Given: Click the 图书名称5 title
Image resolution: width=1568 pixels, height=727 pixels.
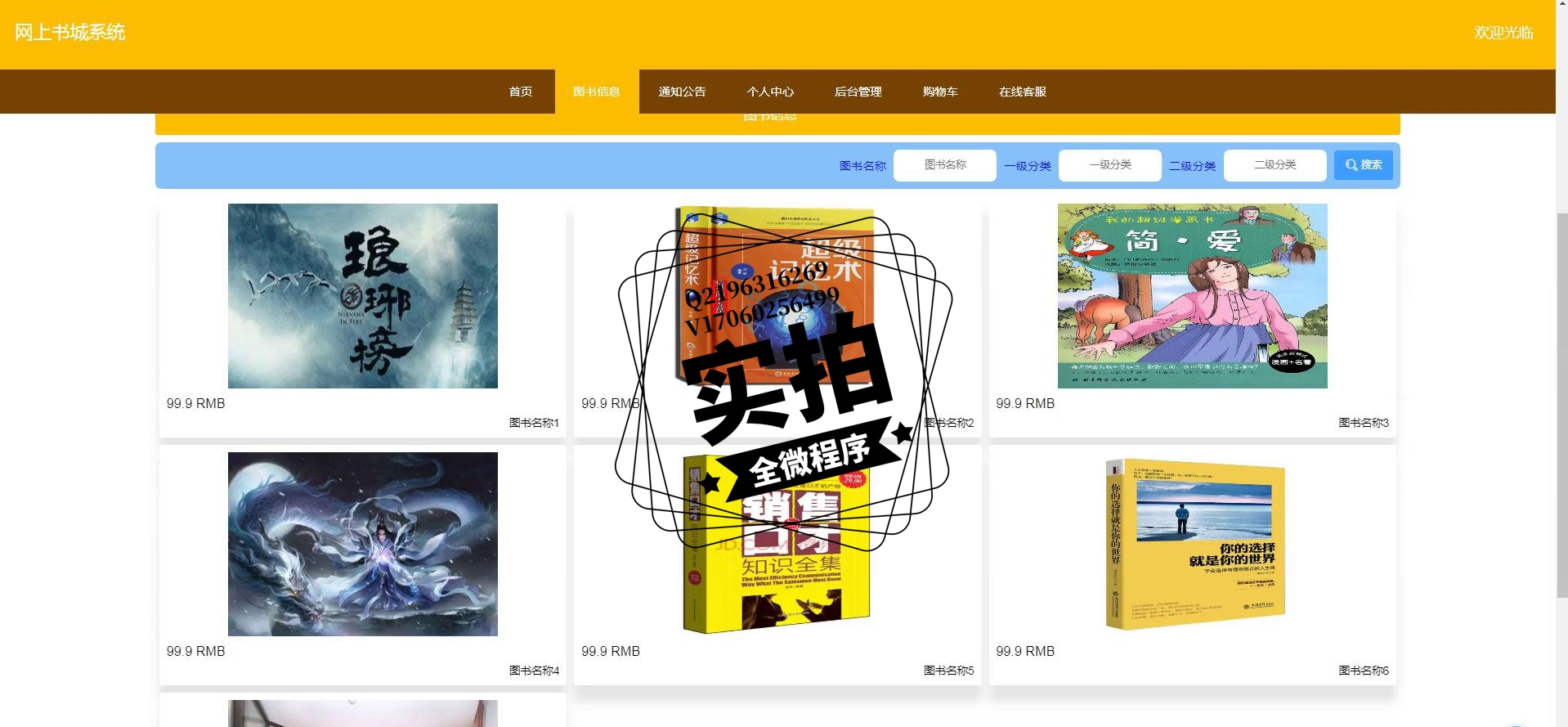Looking at the screenshot, I should coord(949,671).
